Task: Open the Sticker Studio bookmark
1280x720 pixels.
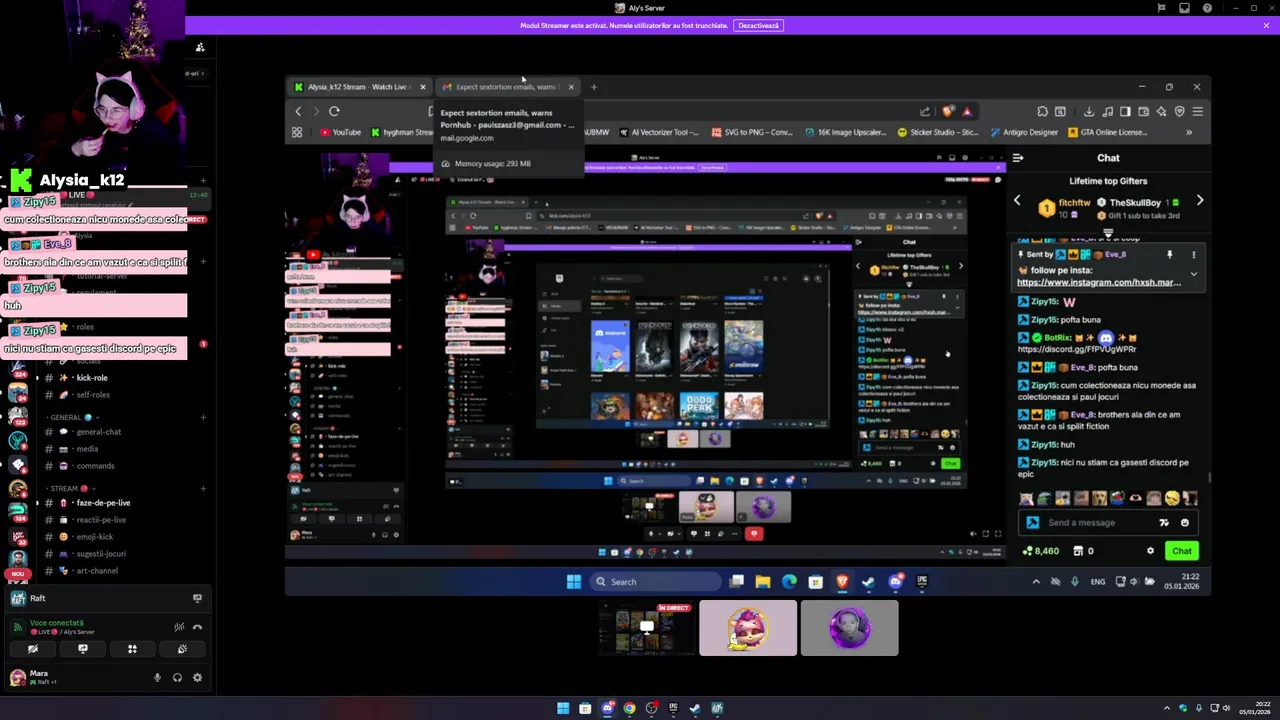Action: 939,132
